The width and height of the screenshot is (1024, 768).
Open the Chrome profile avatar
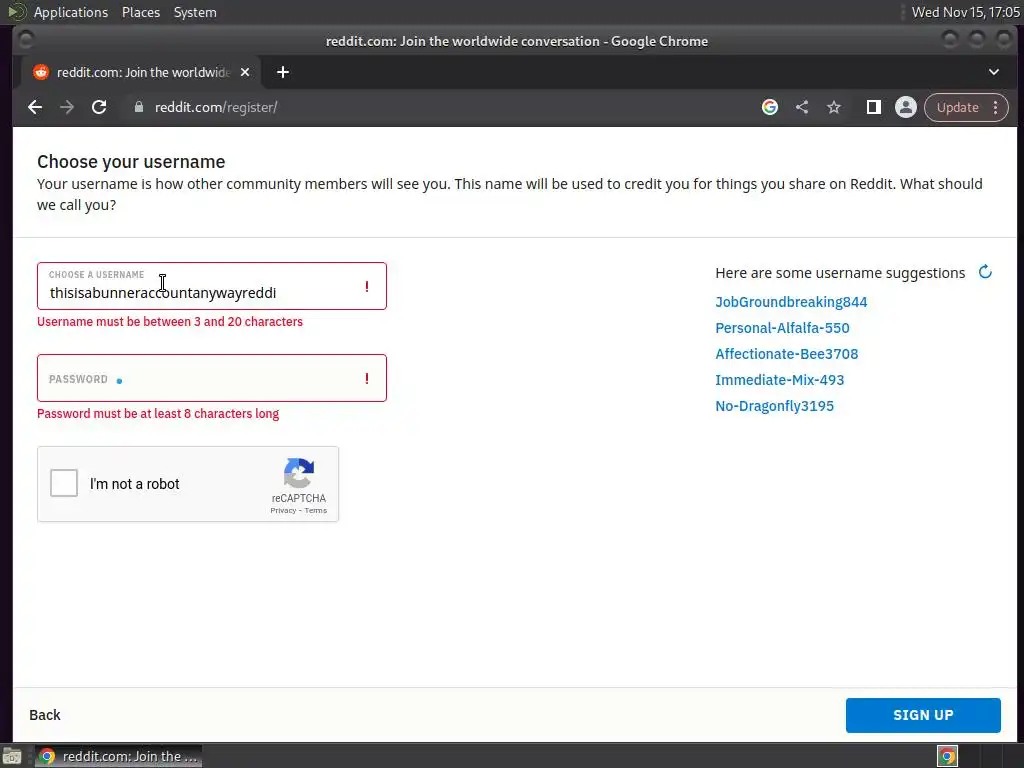click(x=906, y=107)
